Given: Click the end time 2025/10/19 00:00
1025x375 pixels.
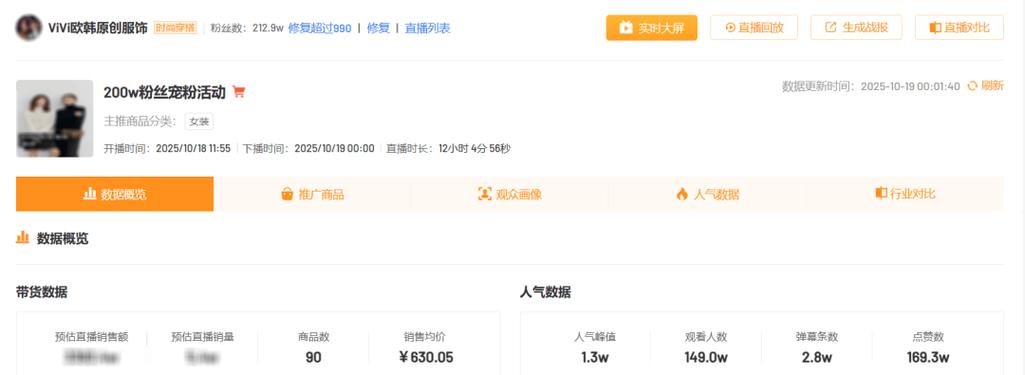Looking at the screenshot, I should 335,148.
